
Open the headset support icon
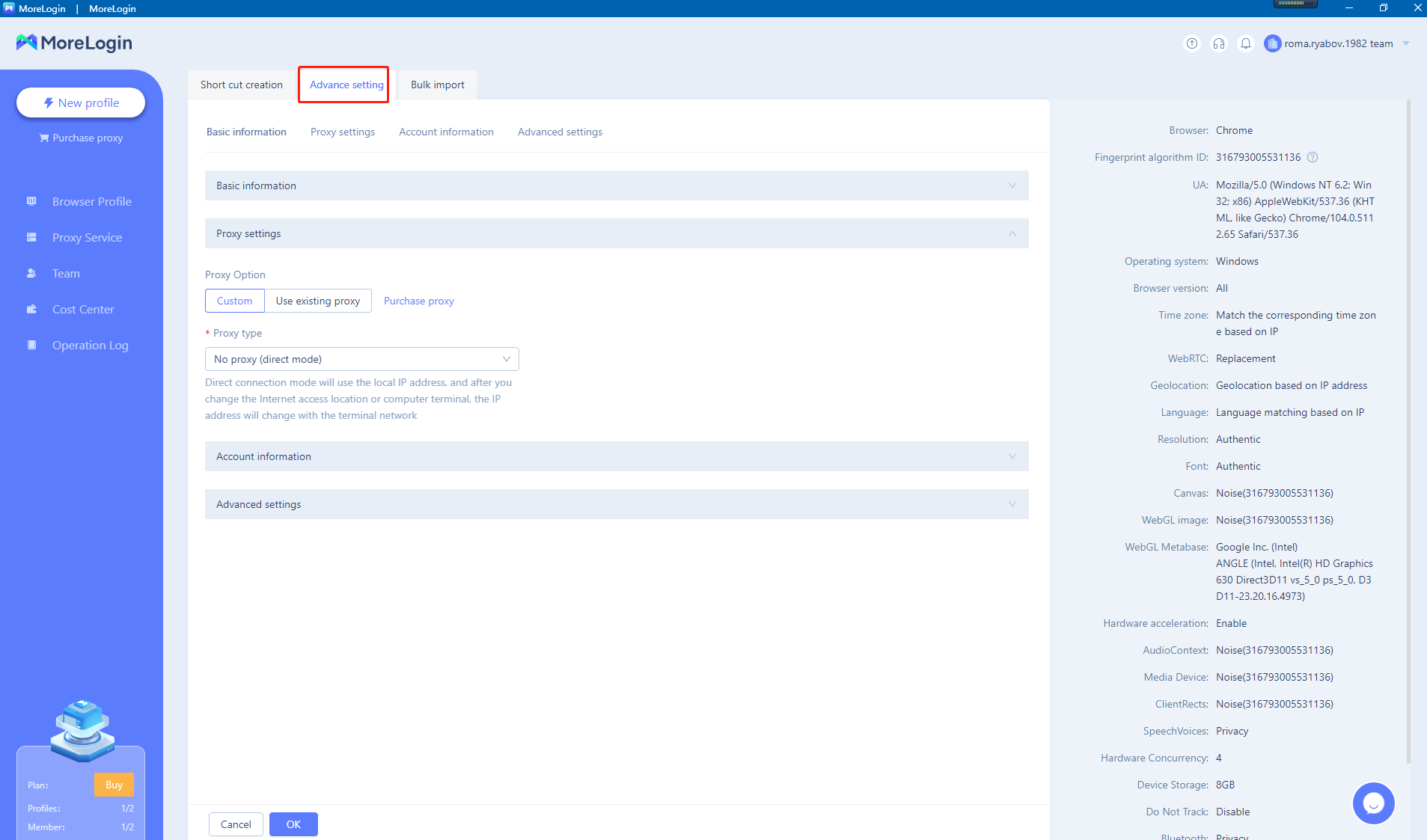(x=1219, y=43)
